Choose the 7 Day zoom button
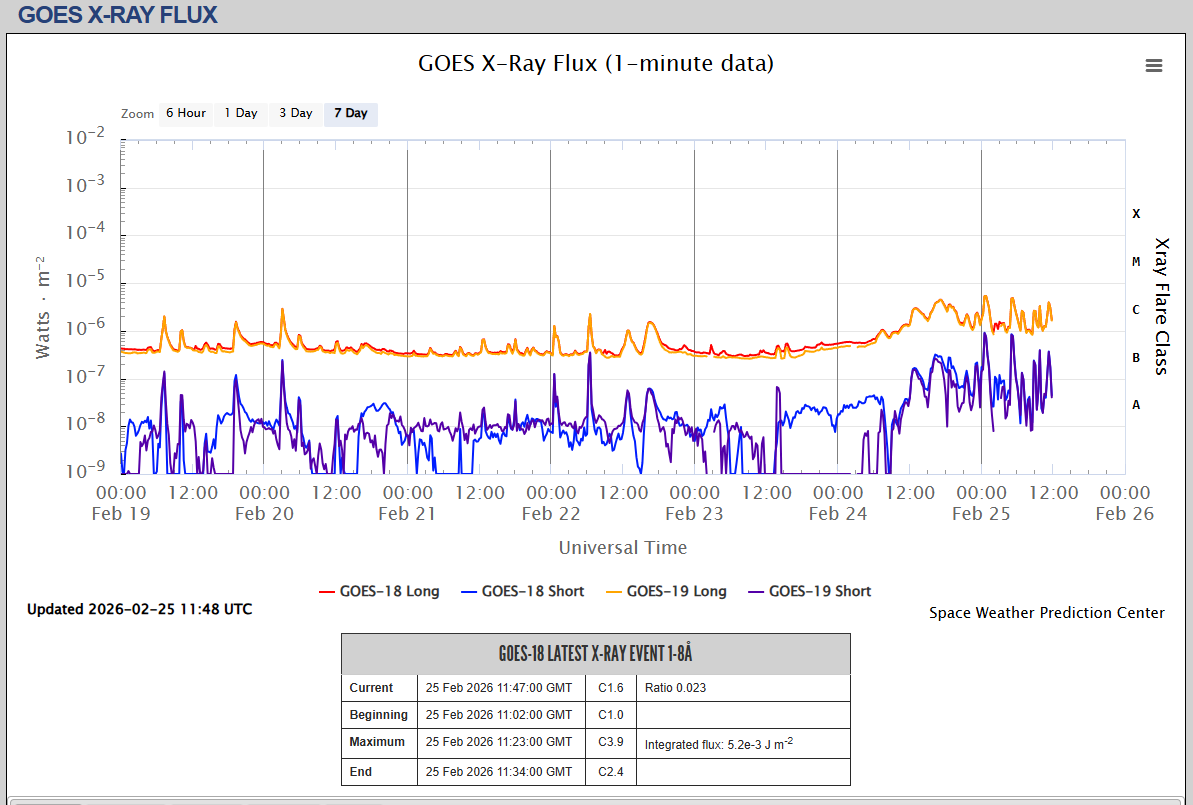 coord(350,114)
